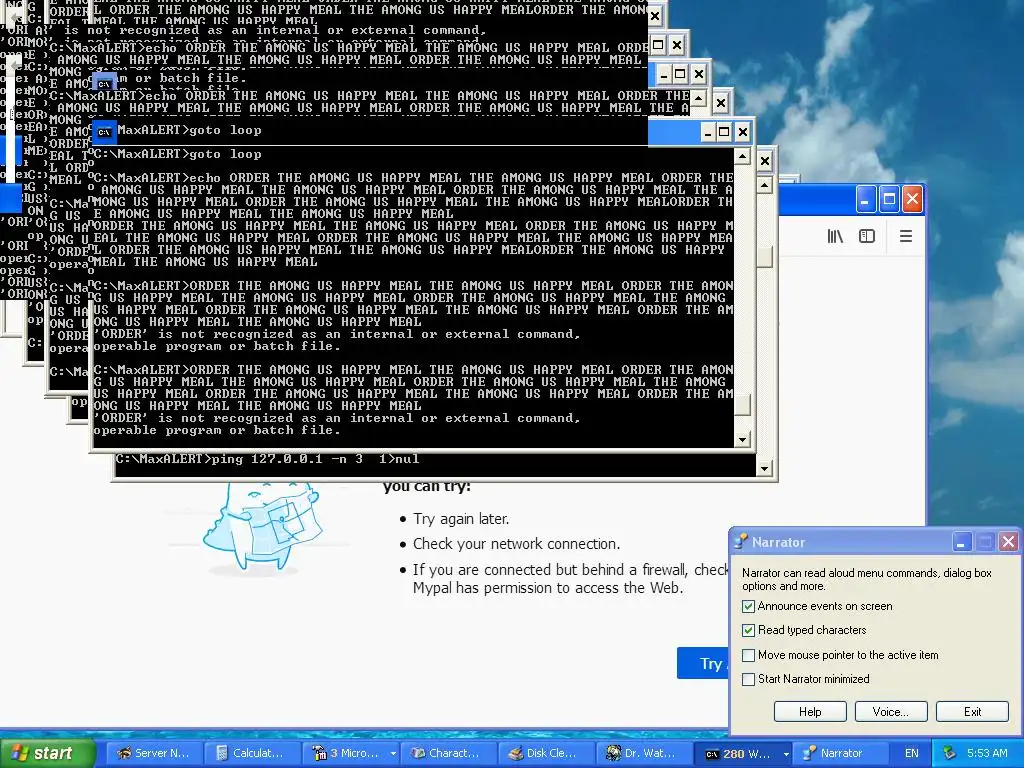The width and height of the screenshot is (1024, 768).
Task: Enable Move mouse pointer to active item
Action: click(x=748, y=655)
